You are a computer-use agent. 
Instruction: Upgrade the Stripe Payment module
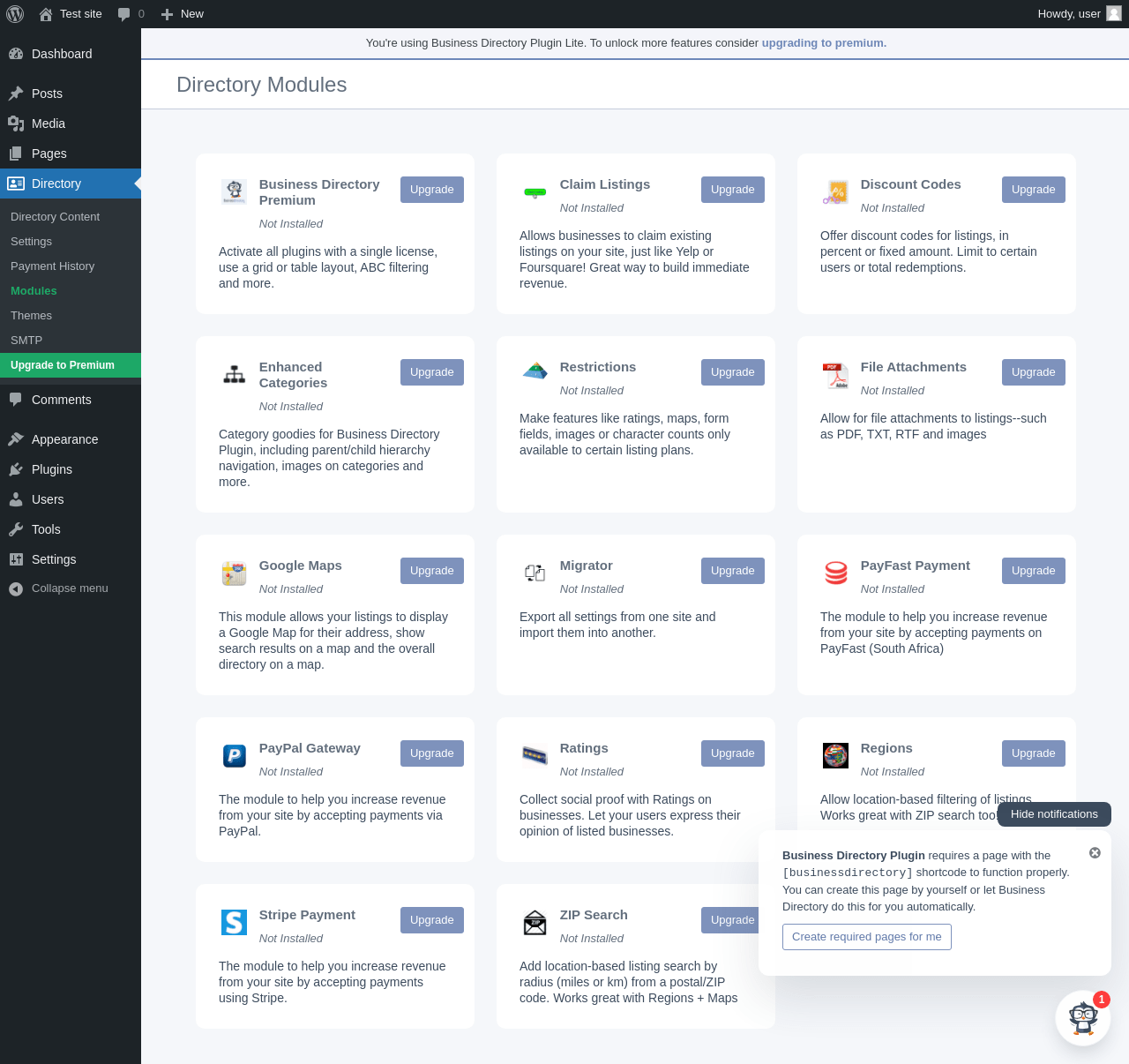tap(432, 920)
